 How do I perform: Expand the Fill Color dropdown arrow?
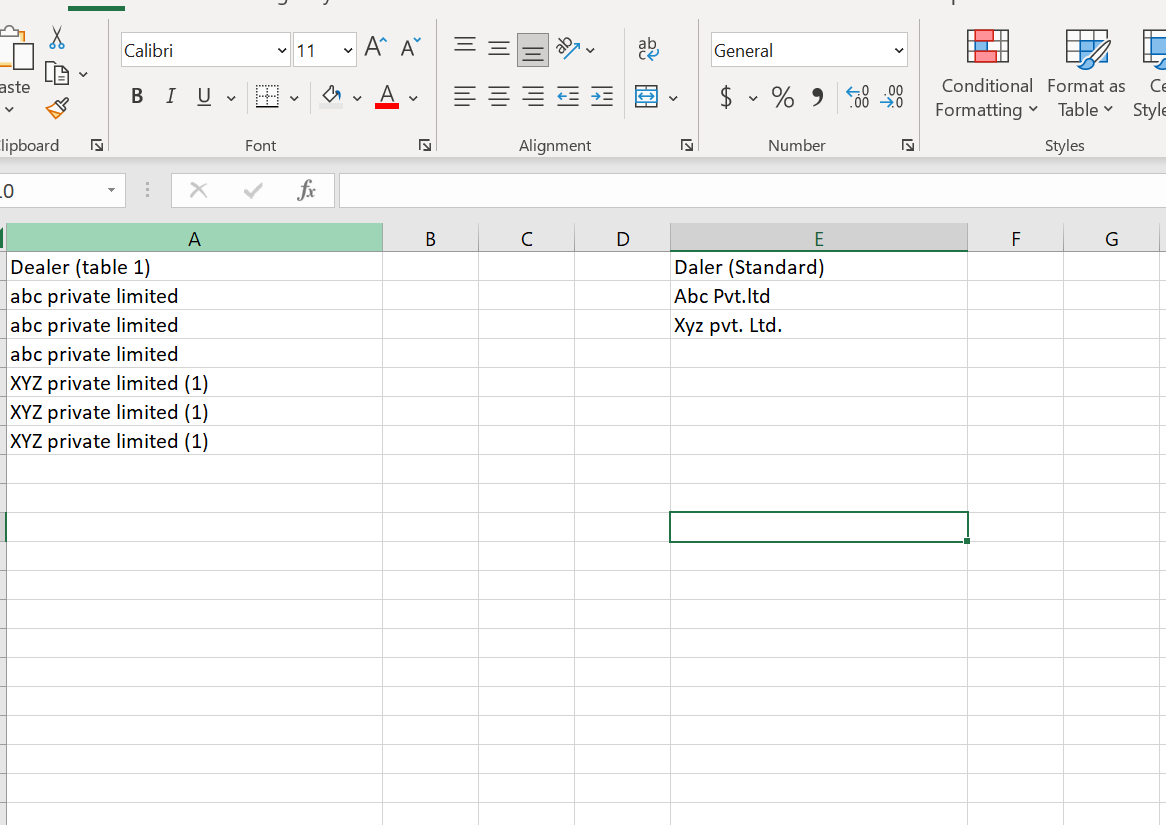click(x=357, y=97)
